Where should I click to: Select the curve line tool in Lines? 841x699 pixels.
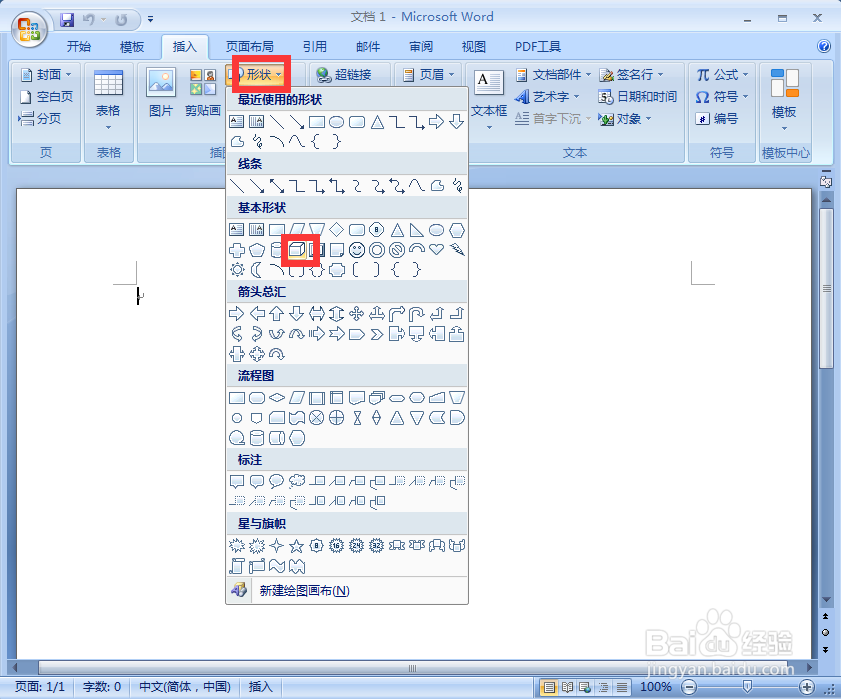(417, 186)
